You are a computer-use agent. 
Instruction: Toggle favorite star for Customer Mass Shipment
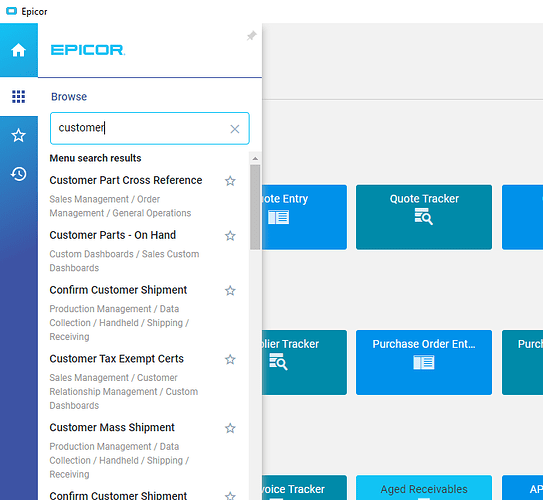230,428
